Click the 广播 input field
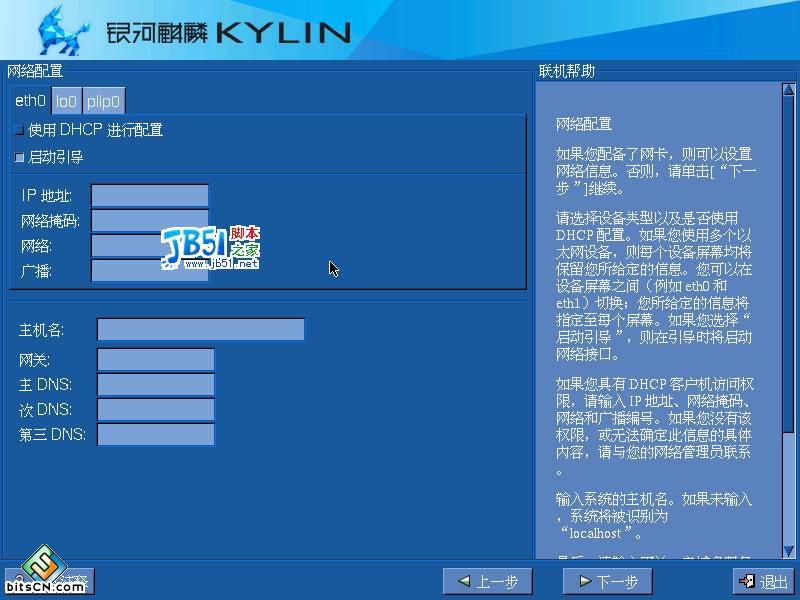800x600 pixels. point(150,271)
